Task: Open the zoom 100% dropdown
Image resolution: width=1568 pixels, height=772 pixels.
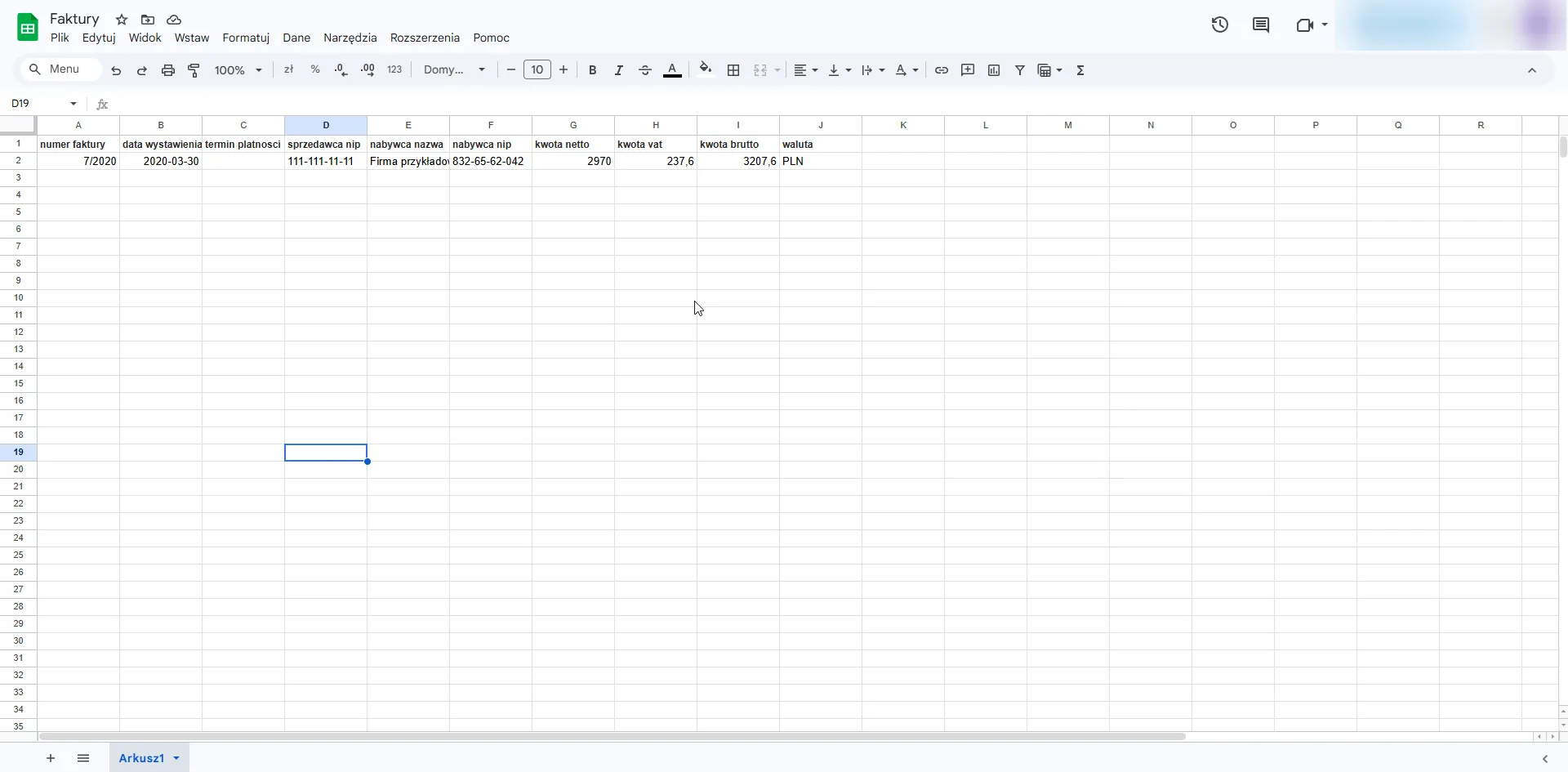Action: pos(238,70)
